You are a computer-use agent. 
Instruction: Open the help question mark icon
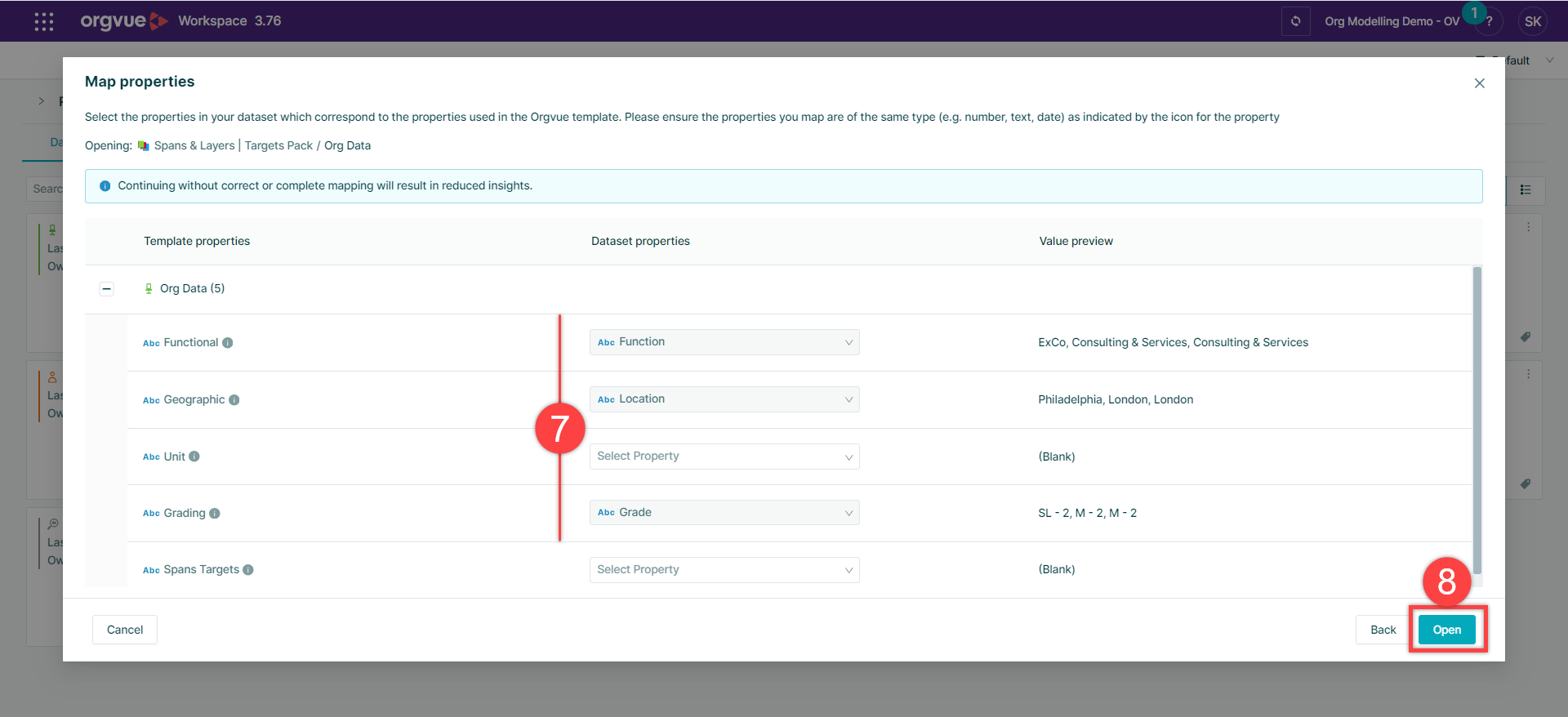[x=1490, y=22]
